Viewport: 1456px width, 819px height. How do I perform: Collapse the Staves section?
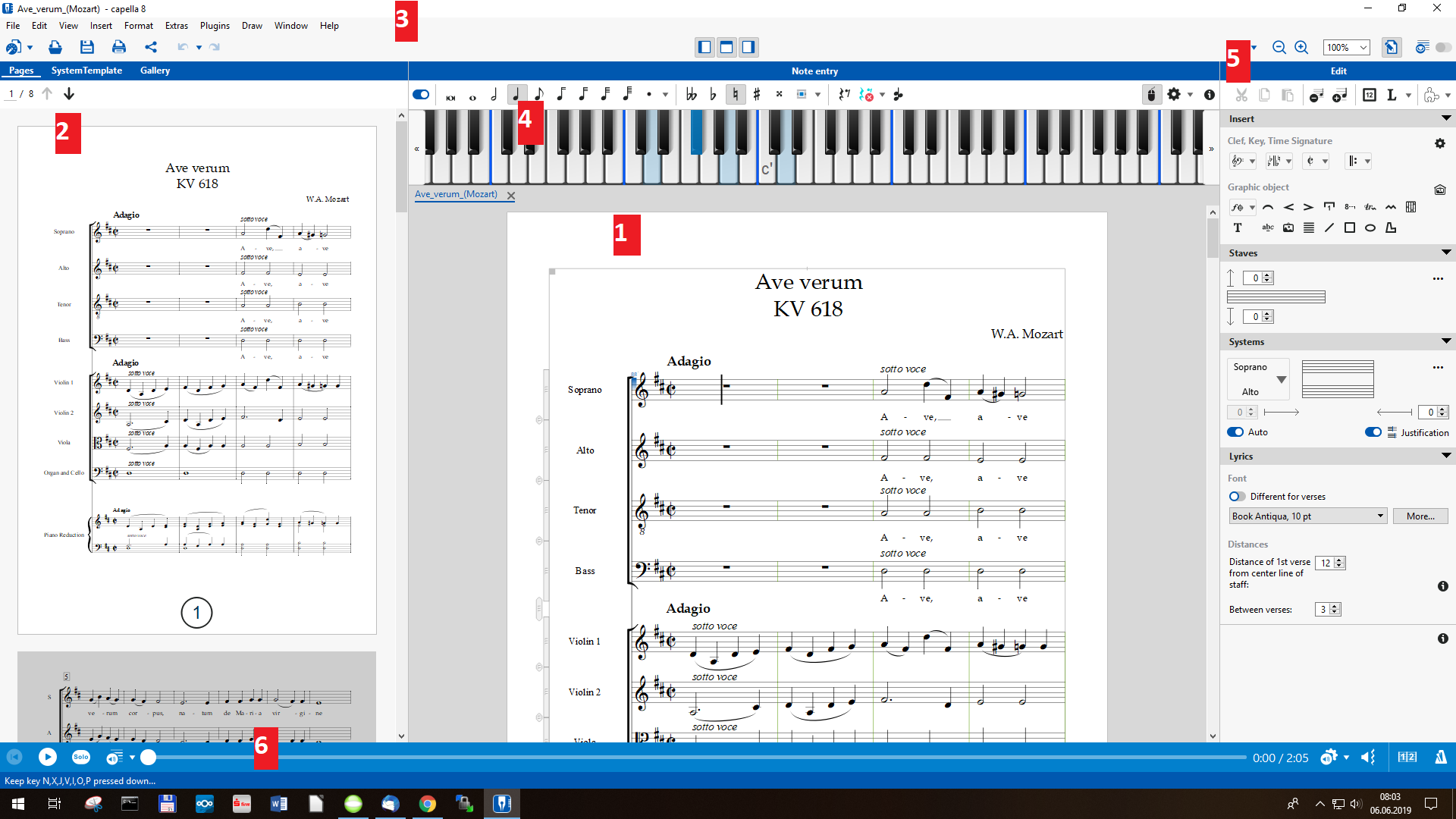point(1446,253)
